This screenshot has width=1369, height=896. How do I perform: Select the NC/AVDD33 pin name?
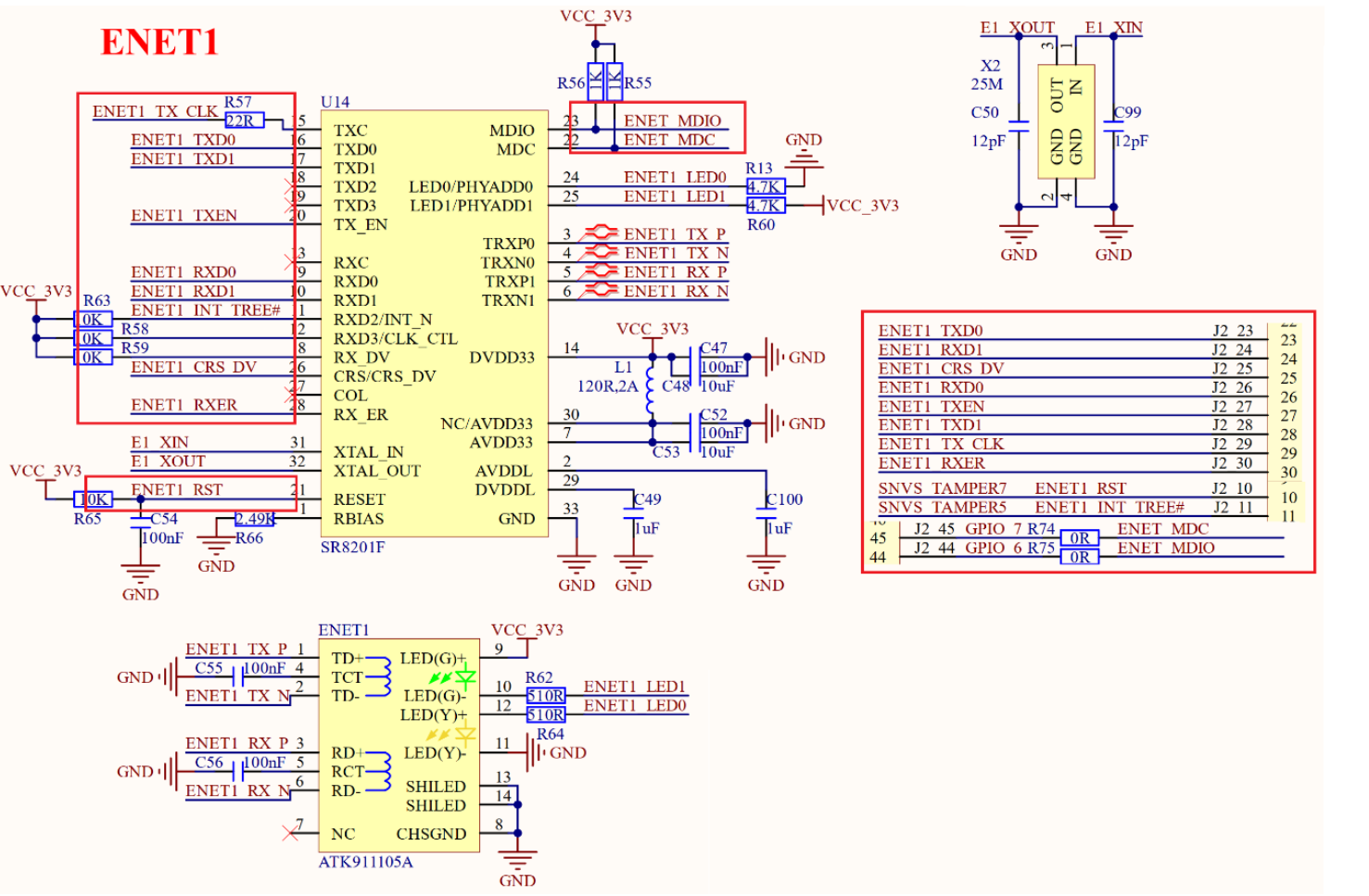click(x=487, y=423)
